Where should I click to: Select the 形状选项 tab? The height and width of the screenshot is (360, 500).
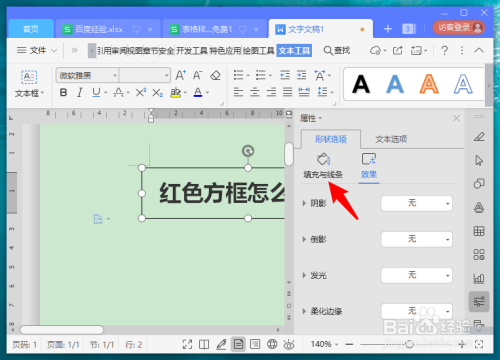pyautogui.click(x=331, y=139)
